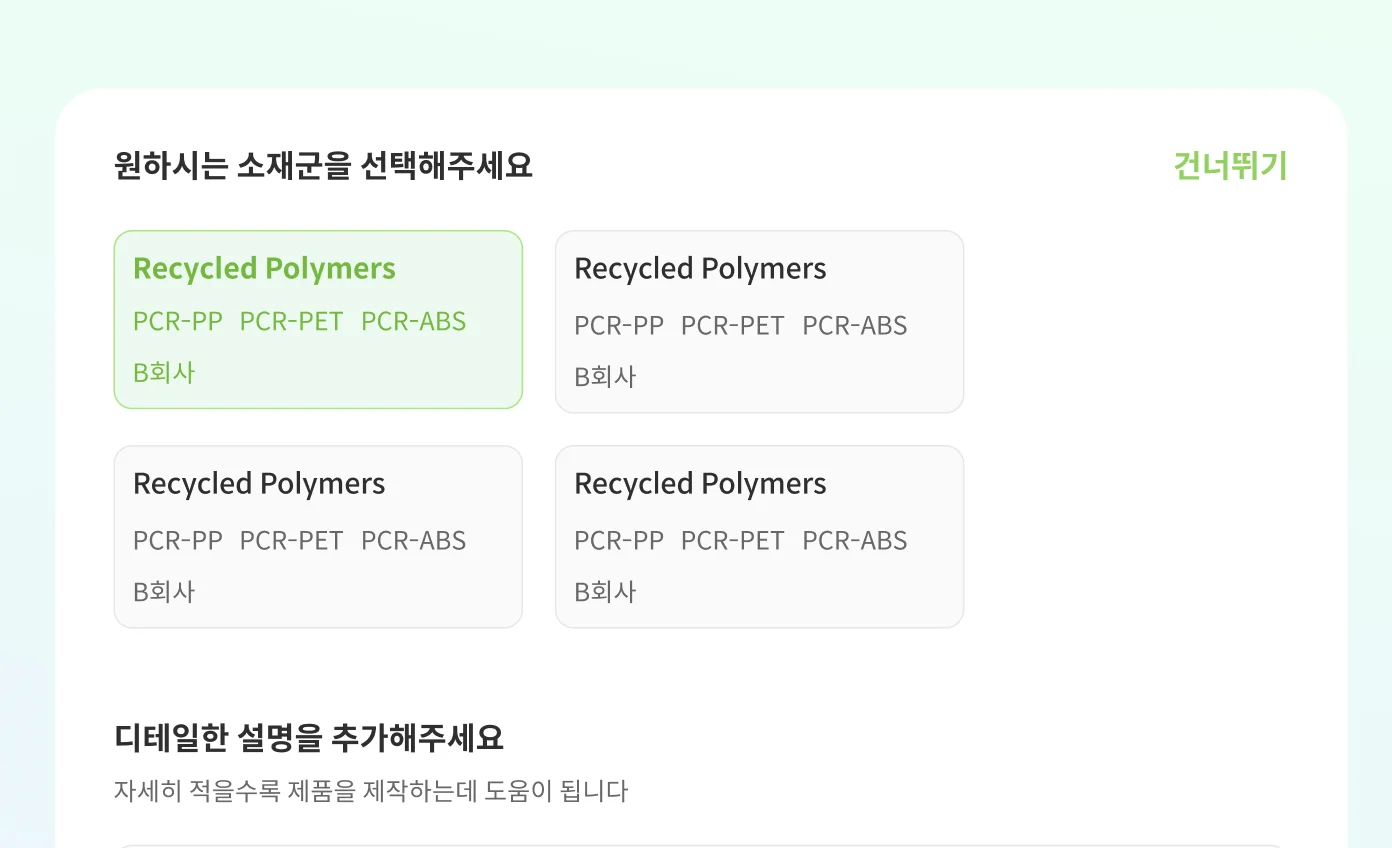The height and width of the screenshot is (848, 1392).
Task: Click B회사 tag in the bottom-left card
Action: click(163, 591)
